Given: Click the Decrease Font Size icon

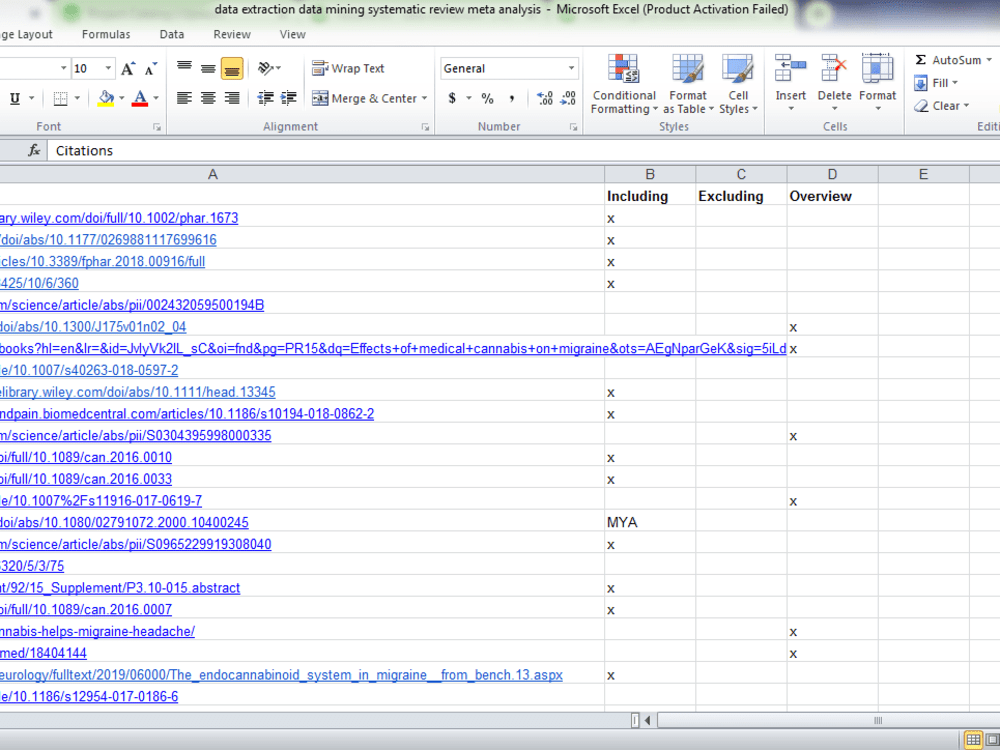Looking at the screenshot, I should click(151, 68).
